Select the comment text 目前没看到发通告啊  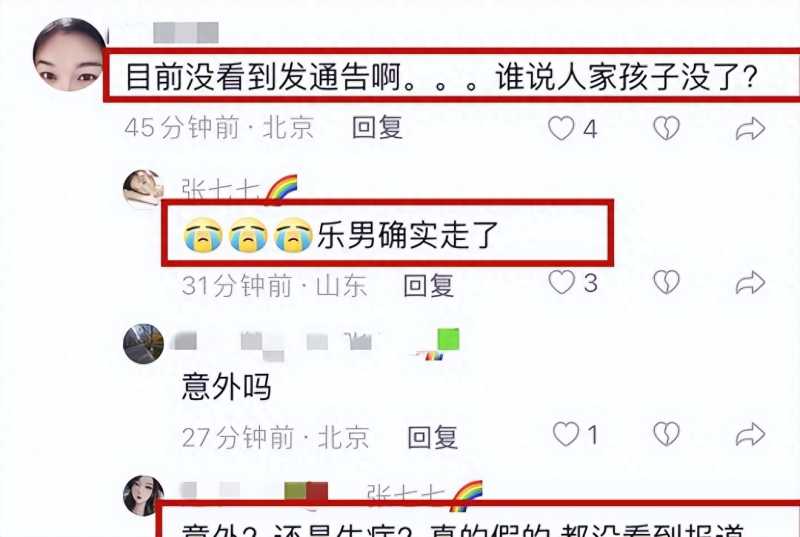263,77
